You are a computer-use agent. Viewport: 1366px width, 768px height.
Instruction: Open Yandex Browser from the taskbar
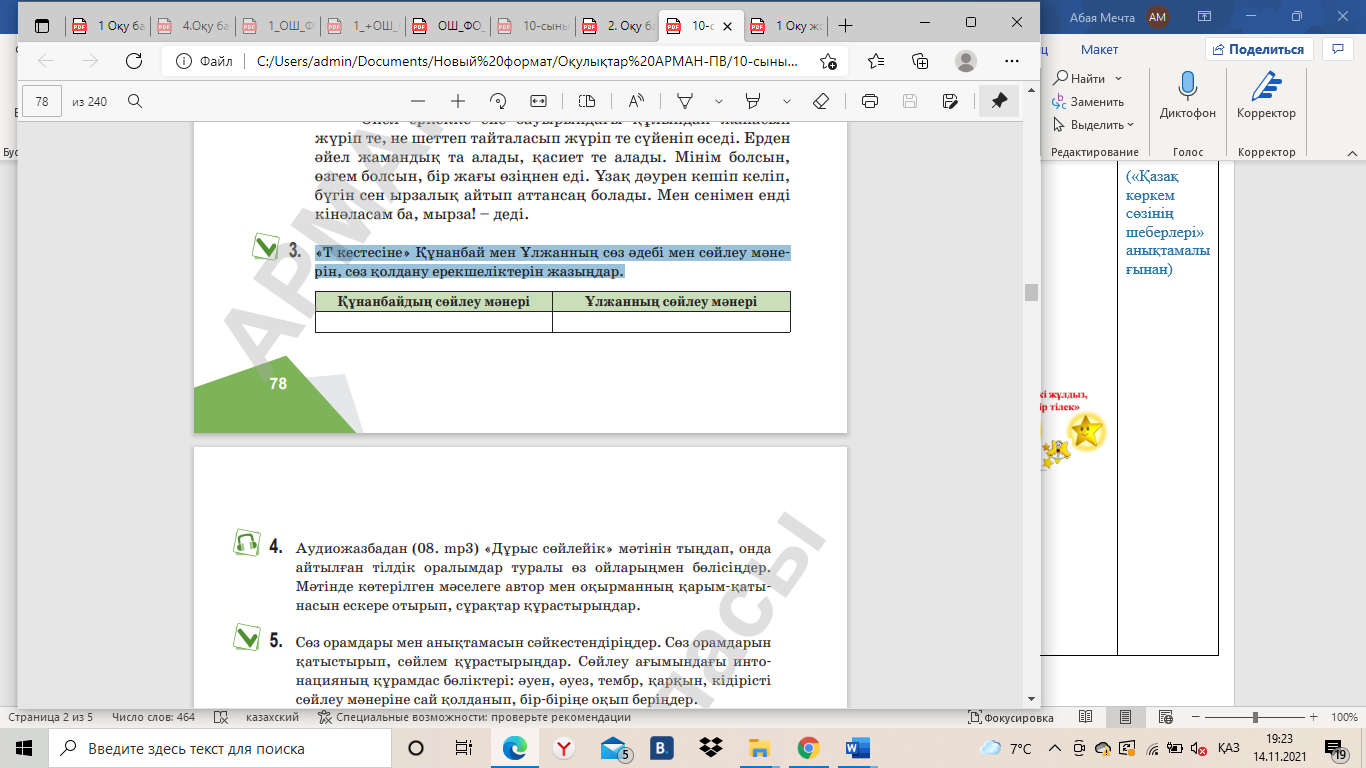564,748
